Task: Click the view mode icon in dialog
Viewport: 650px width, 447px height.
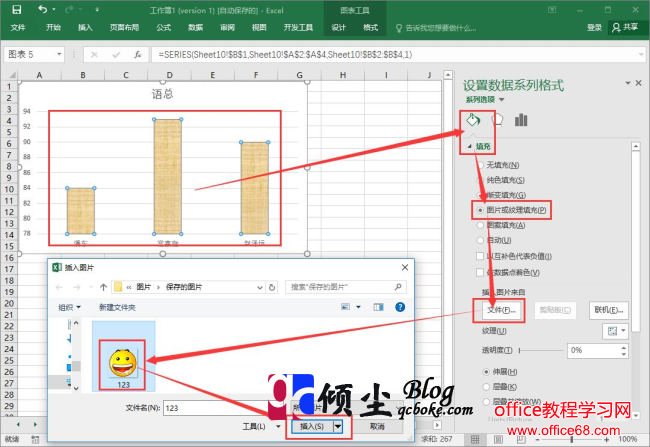Action: click(345, 307)
